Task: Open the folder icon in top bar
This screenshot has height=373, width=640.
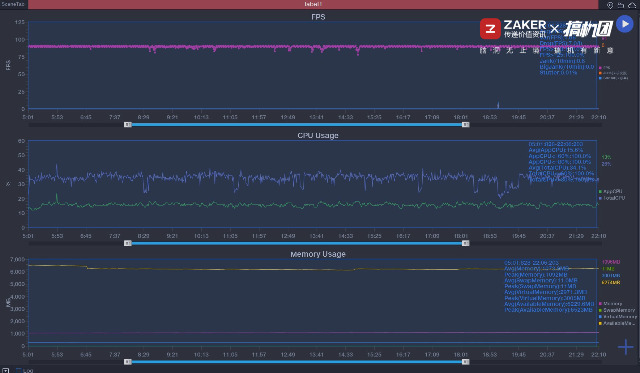Action: (x=621, y=5)
